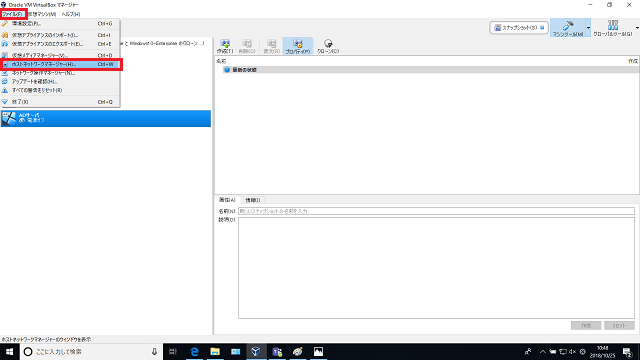Click the クローン(C) sheep icon
This screenshot has width=640, height=360.
pos(328,46)
